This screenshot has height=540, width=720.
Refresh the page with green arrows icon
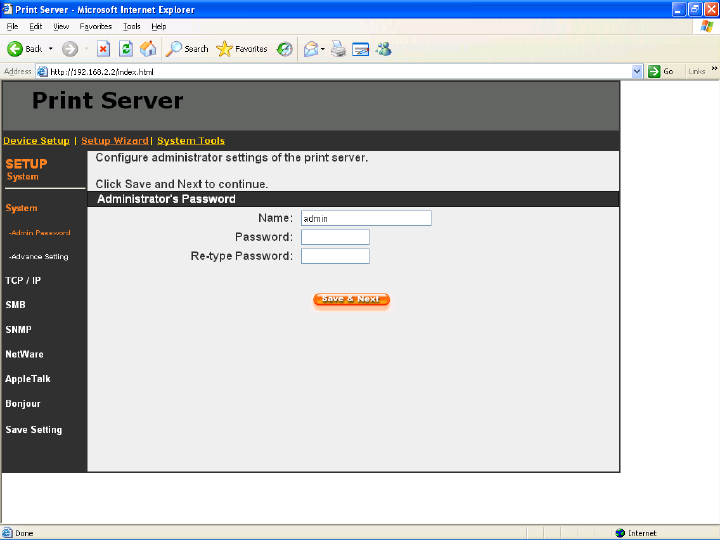coord(126,49)
